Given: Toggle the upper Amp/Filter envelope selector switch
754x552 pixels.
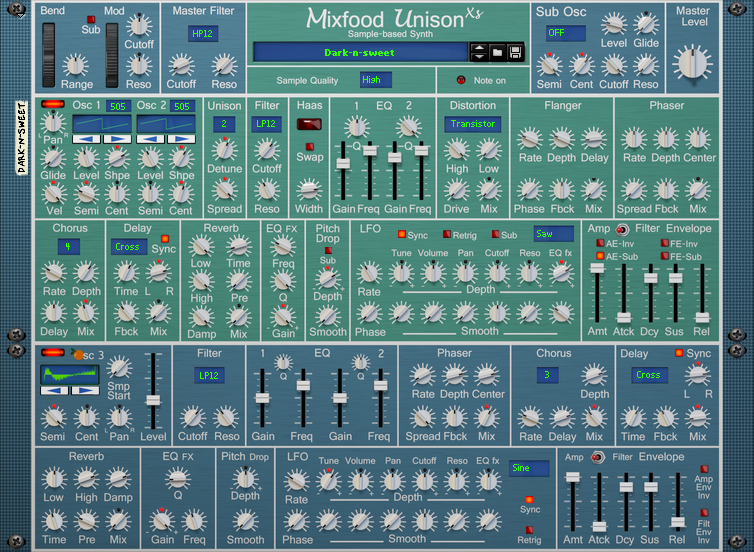Looking at the screenshot, I should pyautogui.click(x=622, y=229).
